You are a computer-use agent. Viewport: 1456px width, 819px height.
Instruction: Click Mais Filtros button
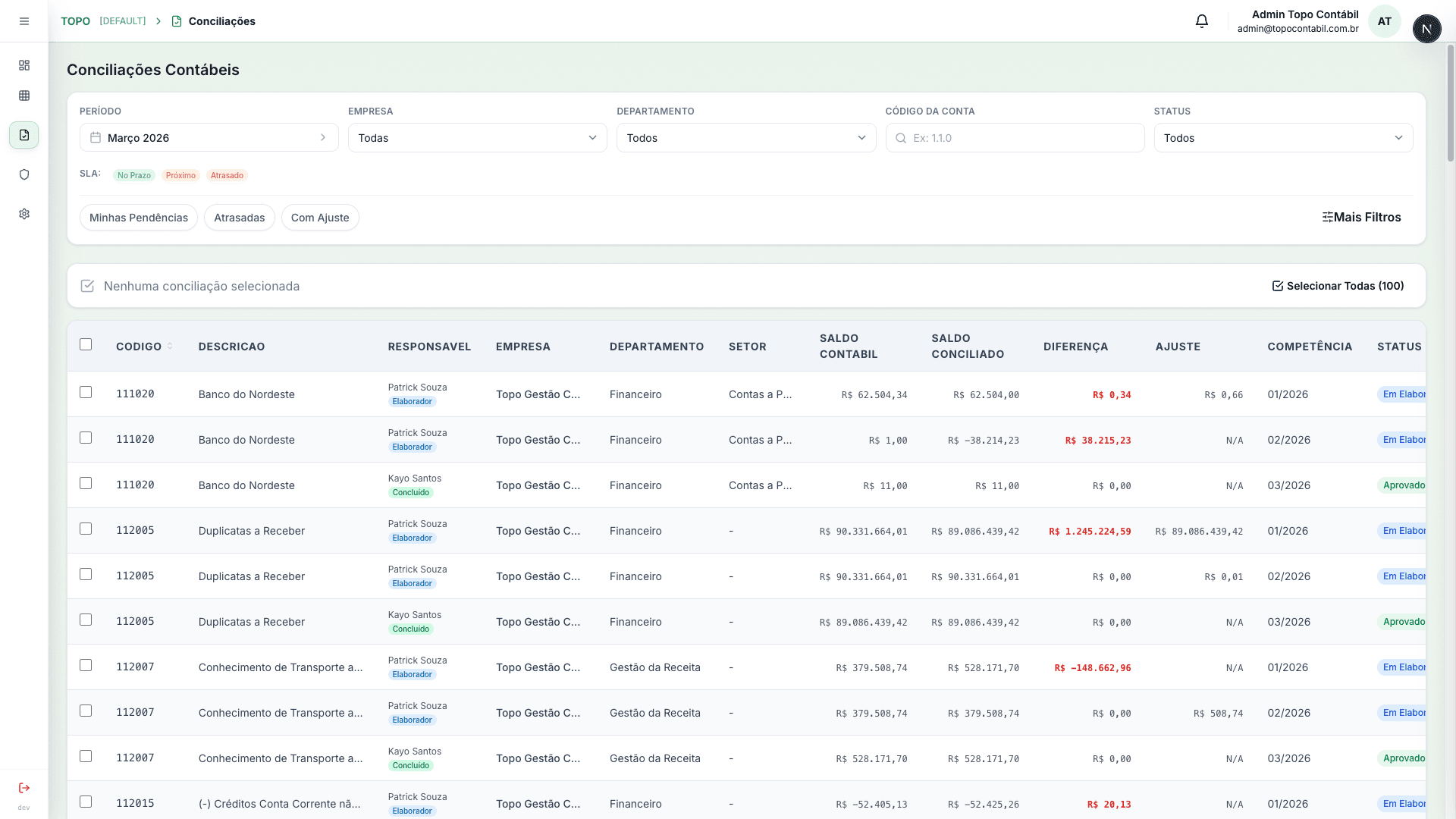1361,217
